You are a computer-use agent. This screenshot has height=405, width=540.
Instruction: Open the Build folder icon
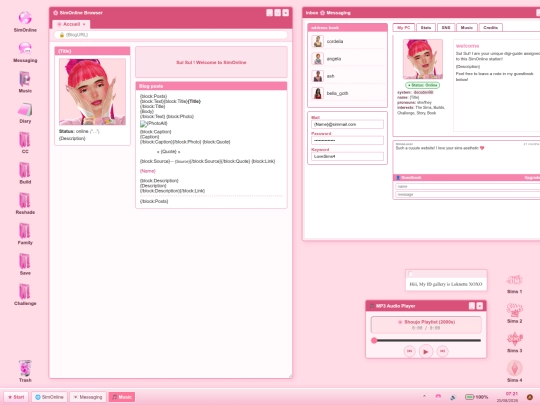(x=25, y=173)
